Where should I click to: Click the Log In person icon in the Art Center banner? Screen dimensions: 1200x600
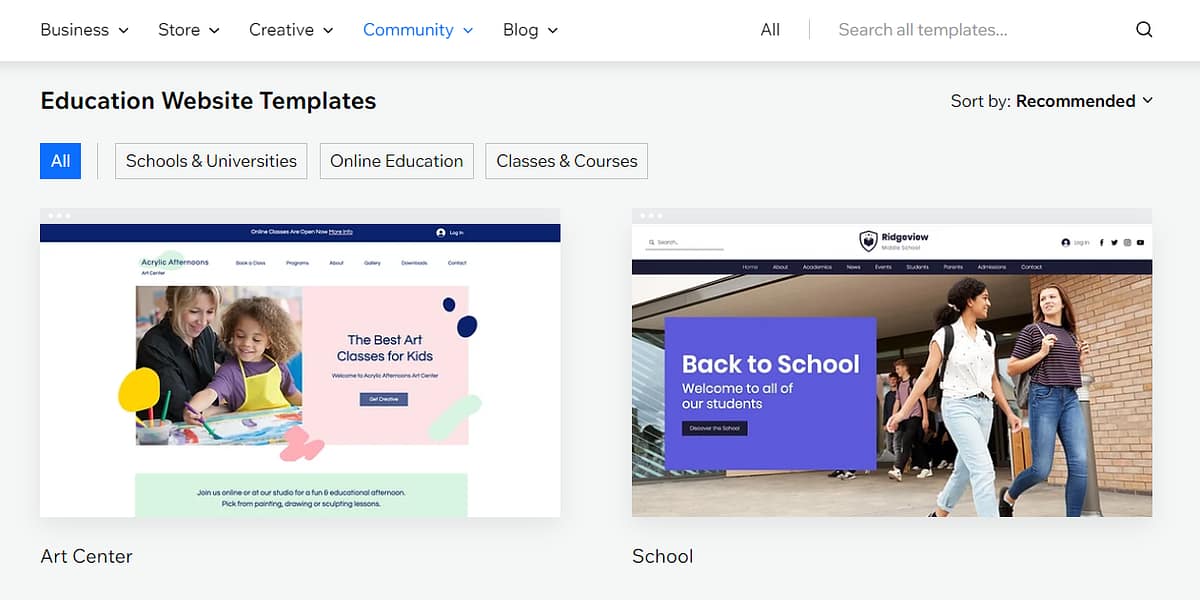click(439, 232)
